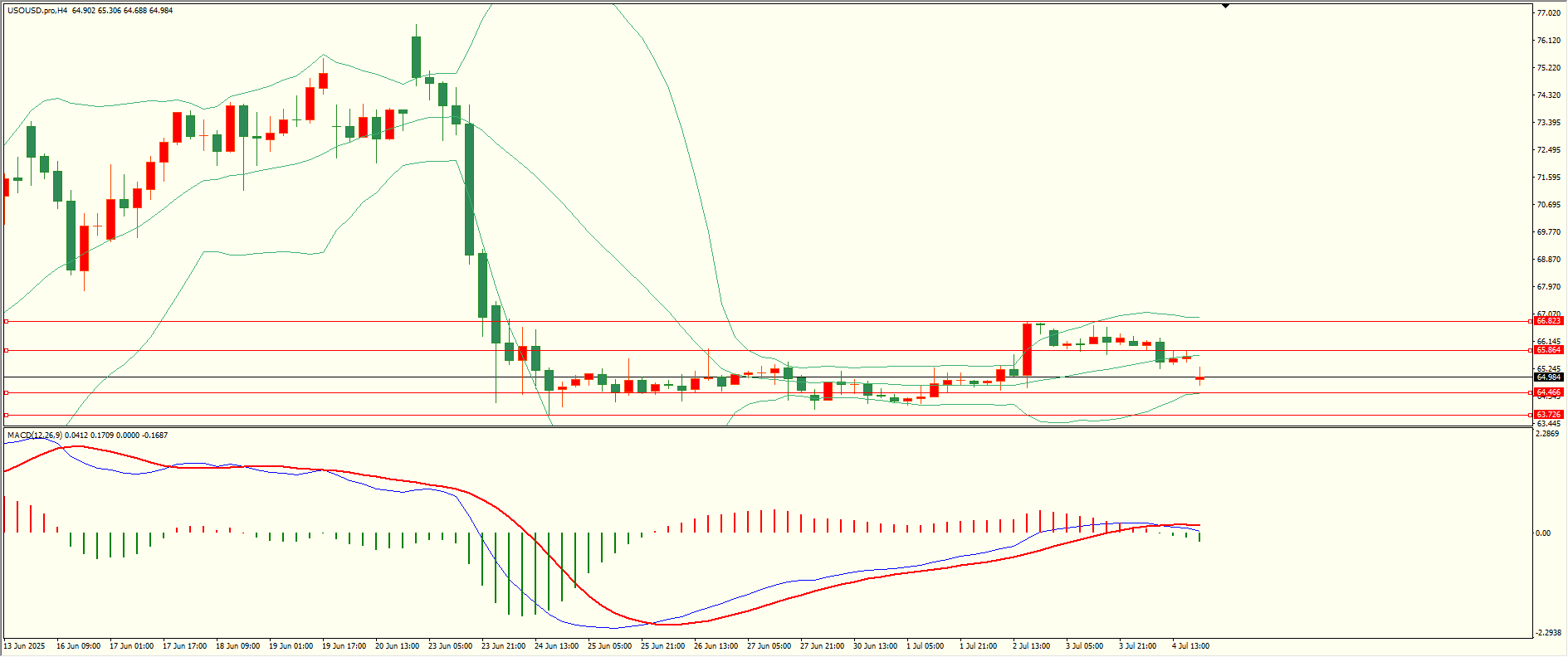The image size is (1568, 657).
Task: Click the 2 Jul 13:00 time label
Action: 1031,646
